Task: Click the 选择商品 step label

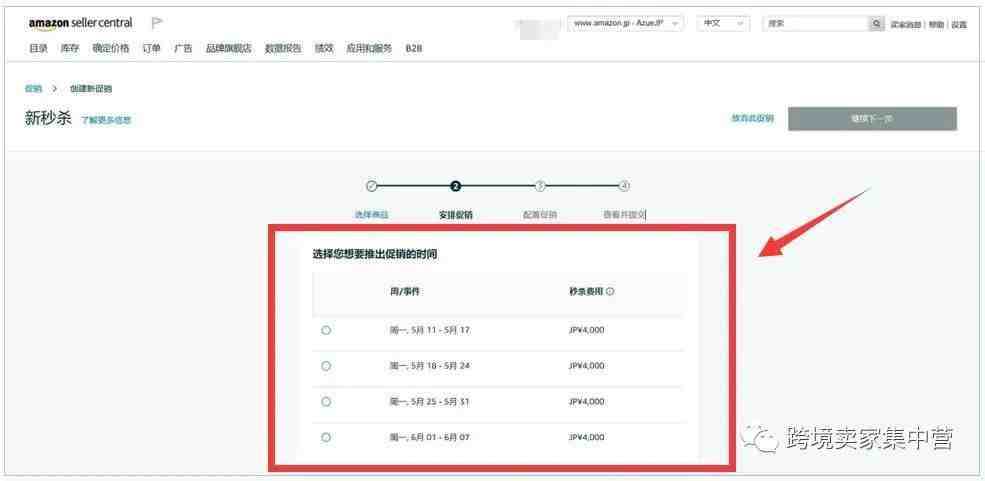Action: [371, 215]
